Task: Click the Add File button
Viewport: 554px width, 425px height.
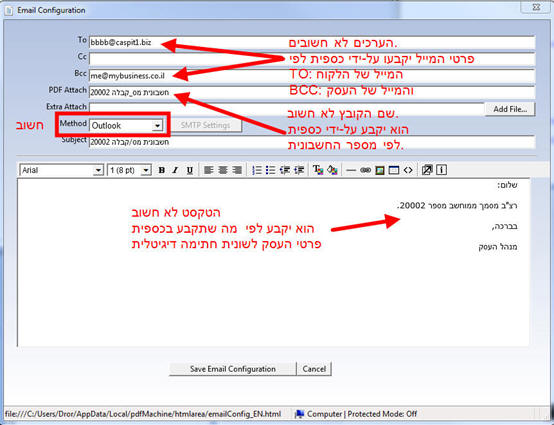Action: click(510, 109)
